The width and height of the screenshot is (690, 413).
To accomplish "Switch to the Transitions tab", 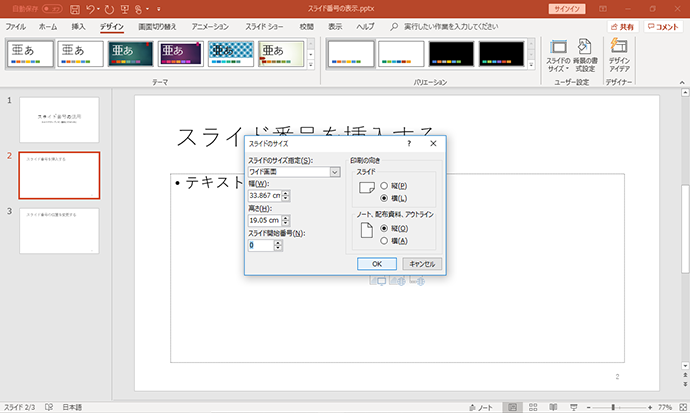I will [157, 27].
